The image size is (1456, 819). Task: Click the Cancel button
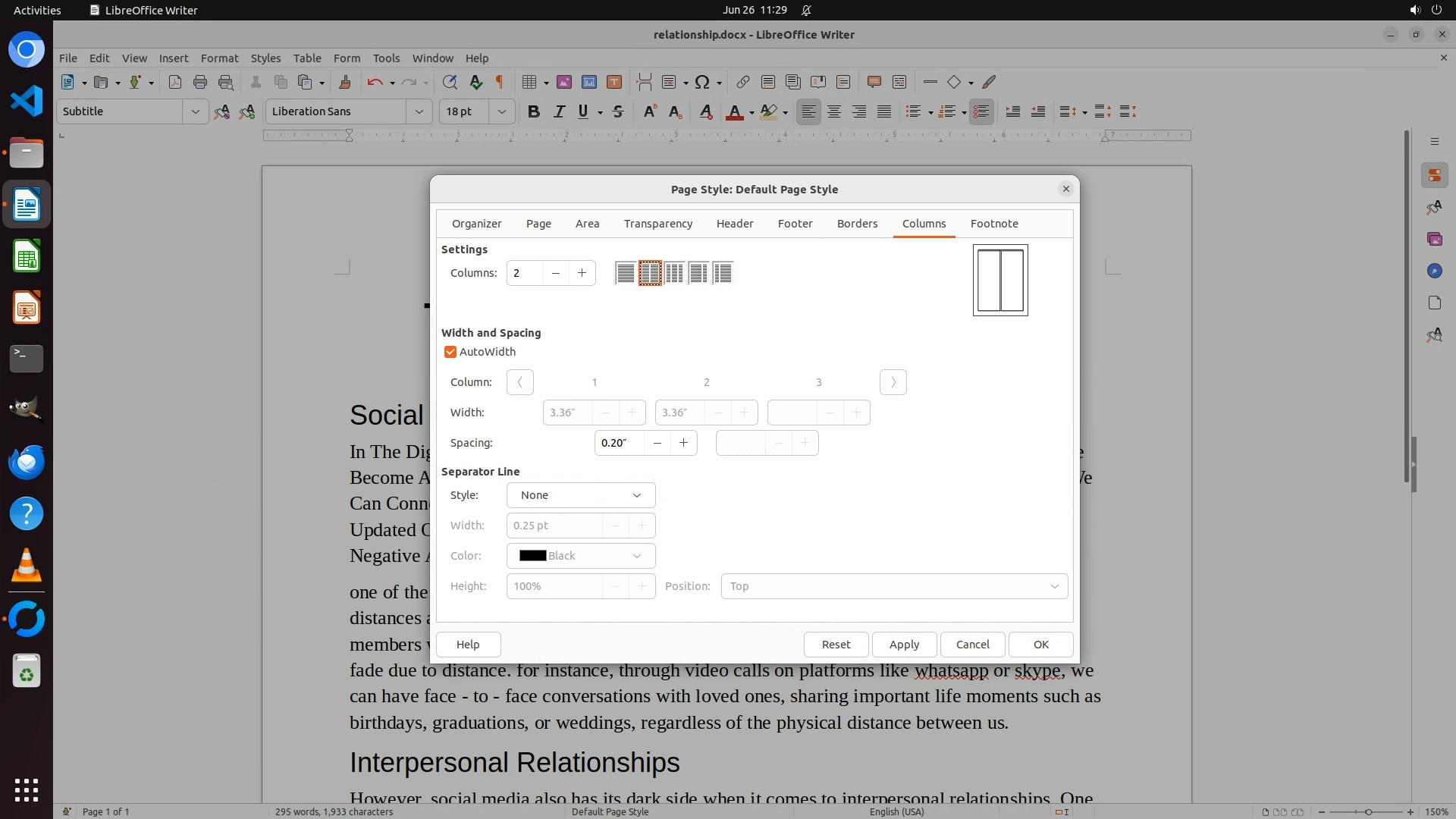972,645
